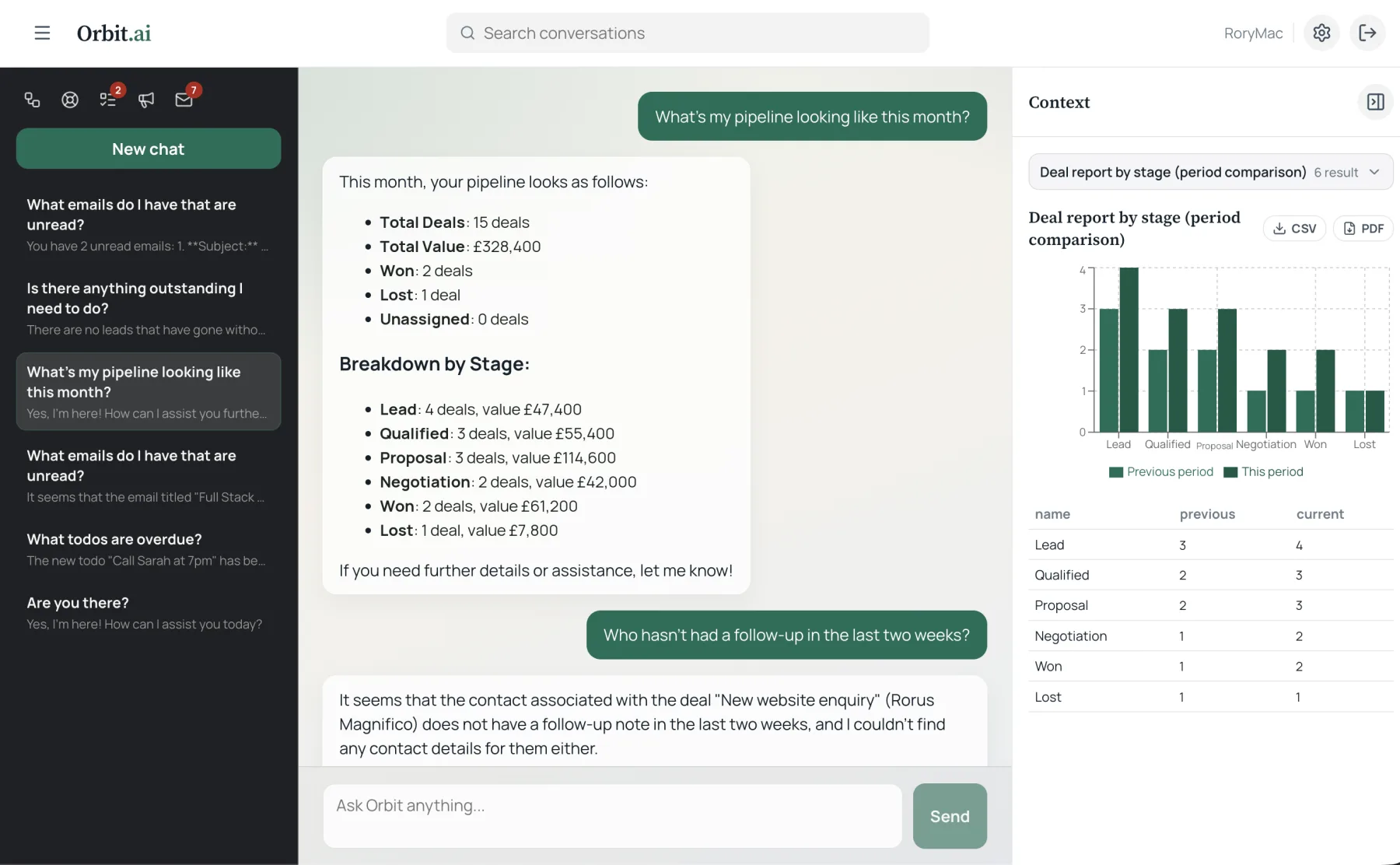Click the Lead This period bar in chart
The image size is (1400, 865).
(x=1129, y=349)
